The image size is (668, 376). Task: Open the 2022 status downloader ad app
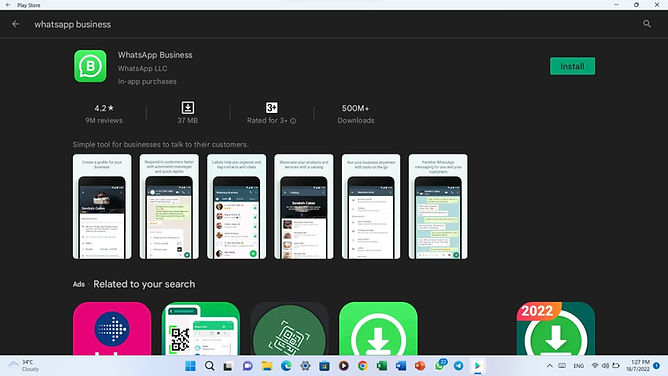[x=556, y=328]
